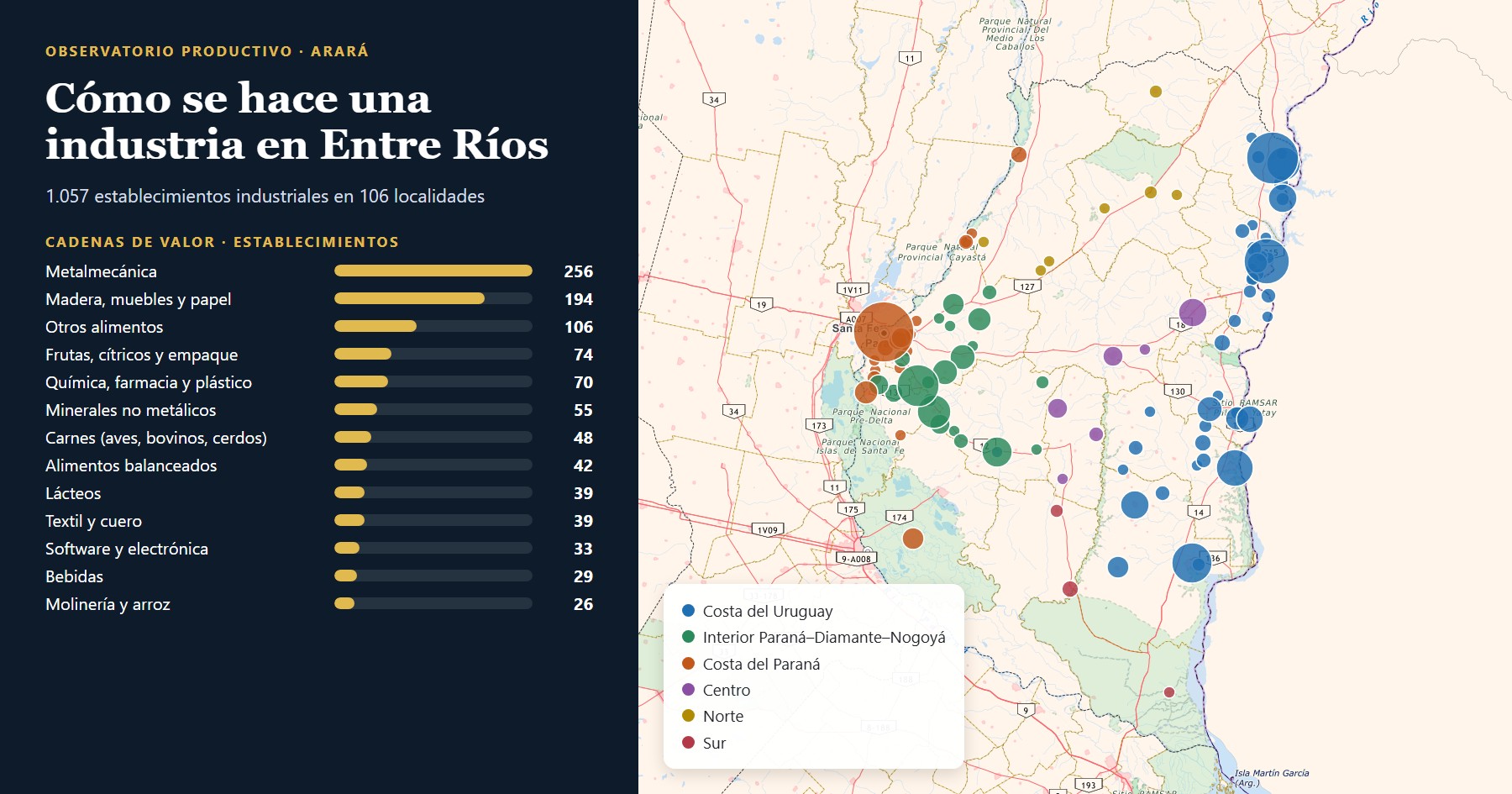Click the 1.057 establecimientos industriales subtitle

click(x=265, y=196)
